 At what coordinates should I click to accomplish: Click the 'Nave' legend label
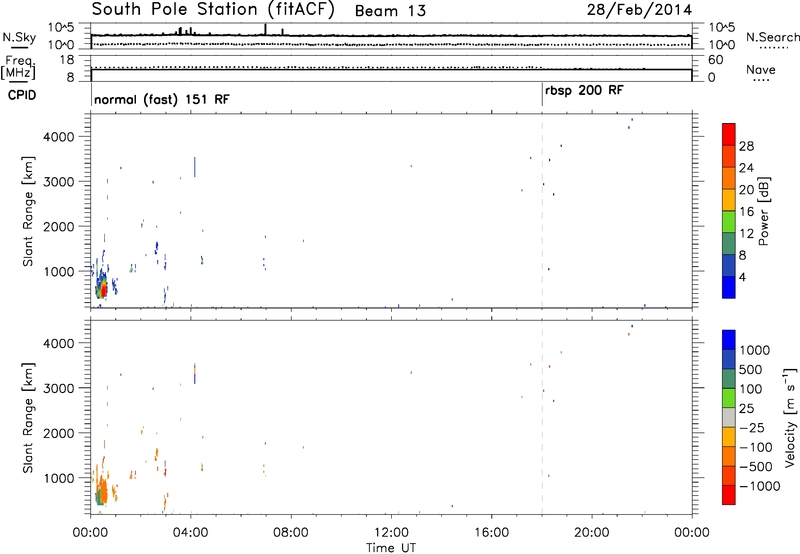pos(761,70)
